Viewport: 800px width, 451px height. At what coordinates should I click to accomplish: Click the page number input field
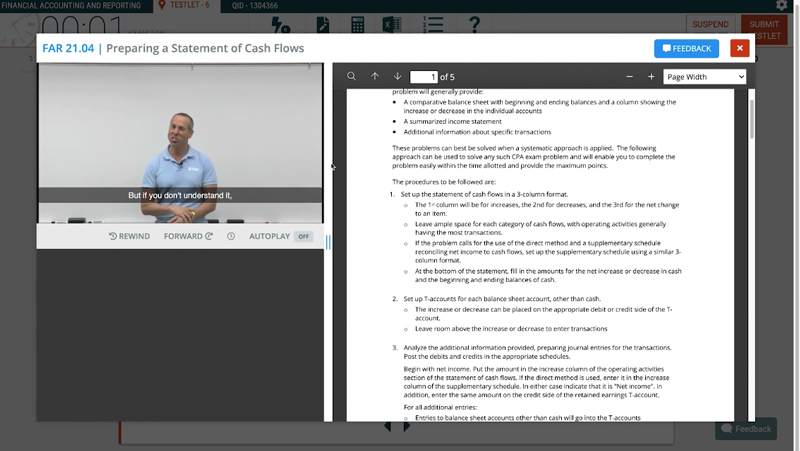[424, 77]
